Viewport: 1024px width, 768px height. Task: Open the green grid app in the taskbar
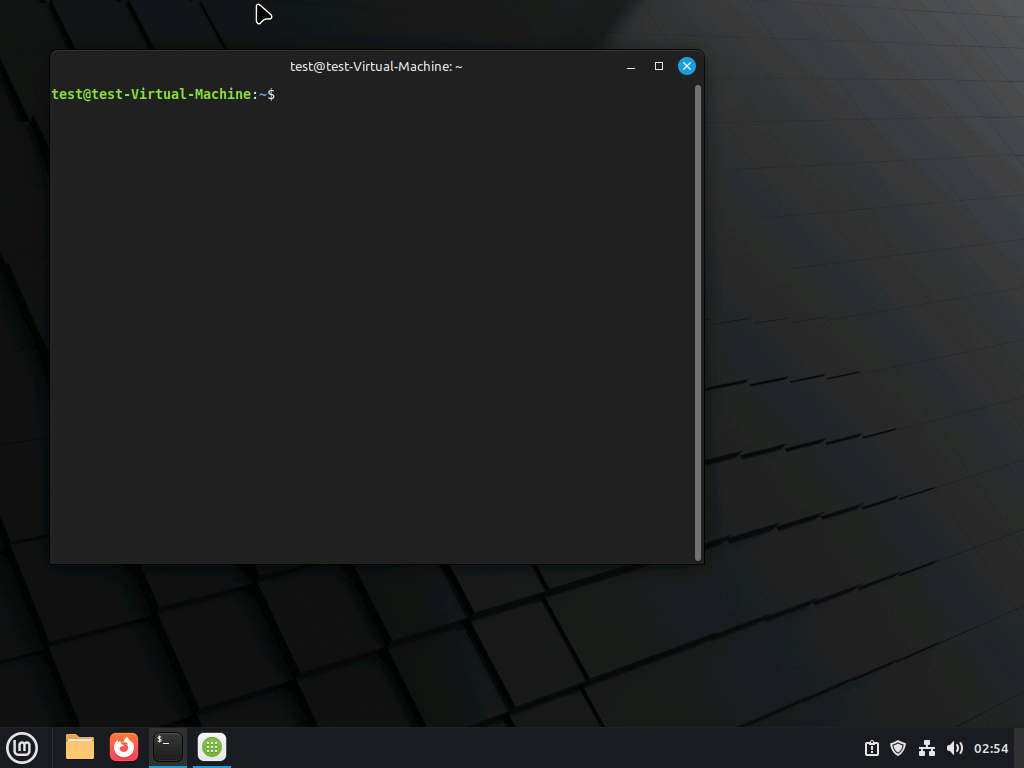[212, 747]
